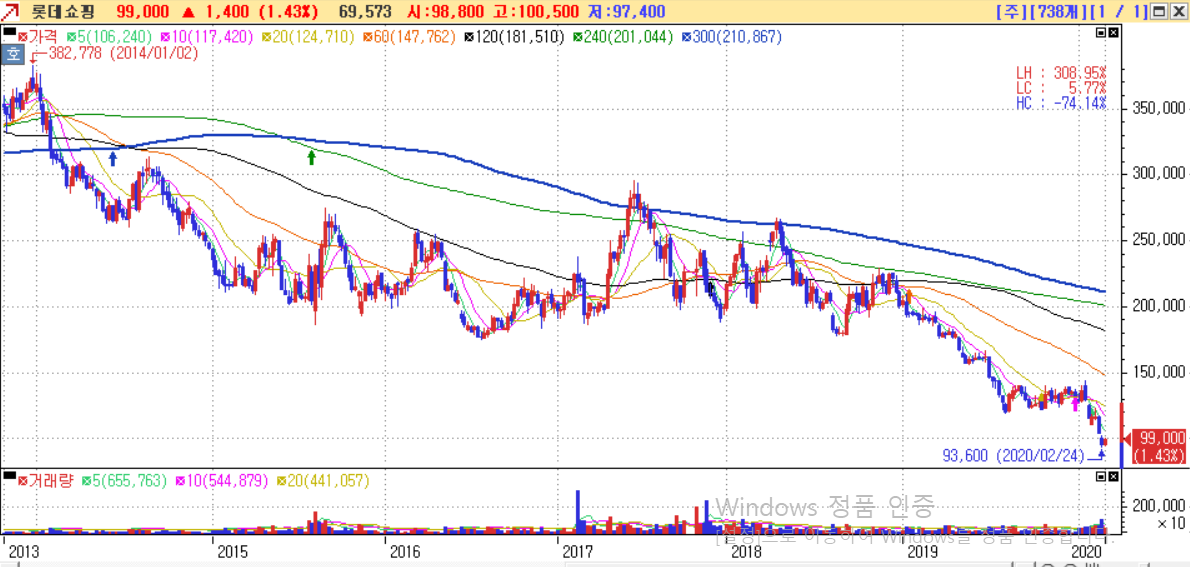The height and width of the screenshot is (567, 1190).
Task: Click the green up arrow signal marker
Action: (311, 157)
